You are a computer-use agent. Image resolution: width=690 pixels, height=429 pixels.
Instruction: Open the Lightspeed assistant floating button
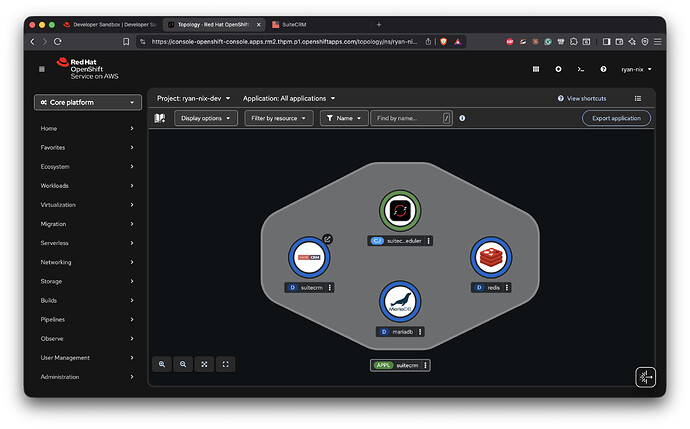[646, 378]
